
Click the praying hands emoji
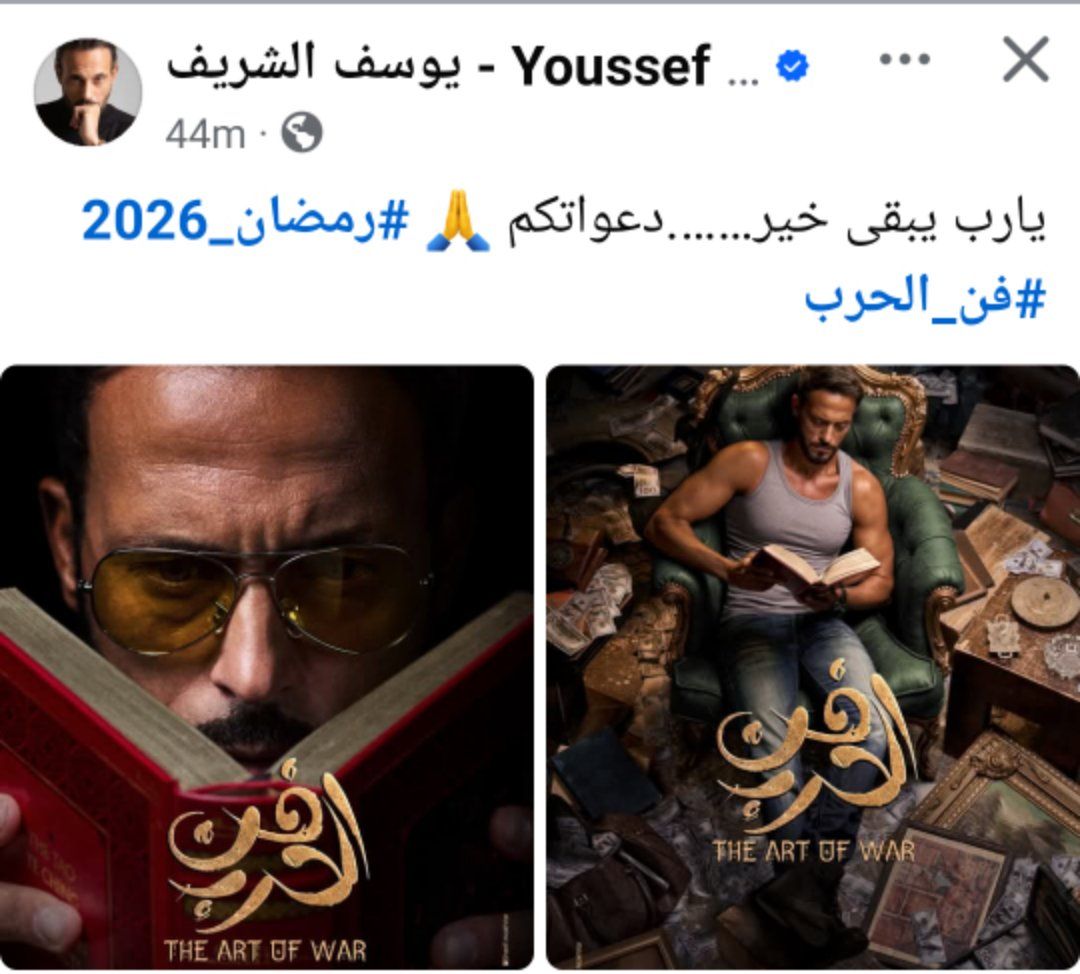tap(458, 221)
